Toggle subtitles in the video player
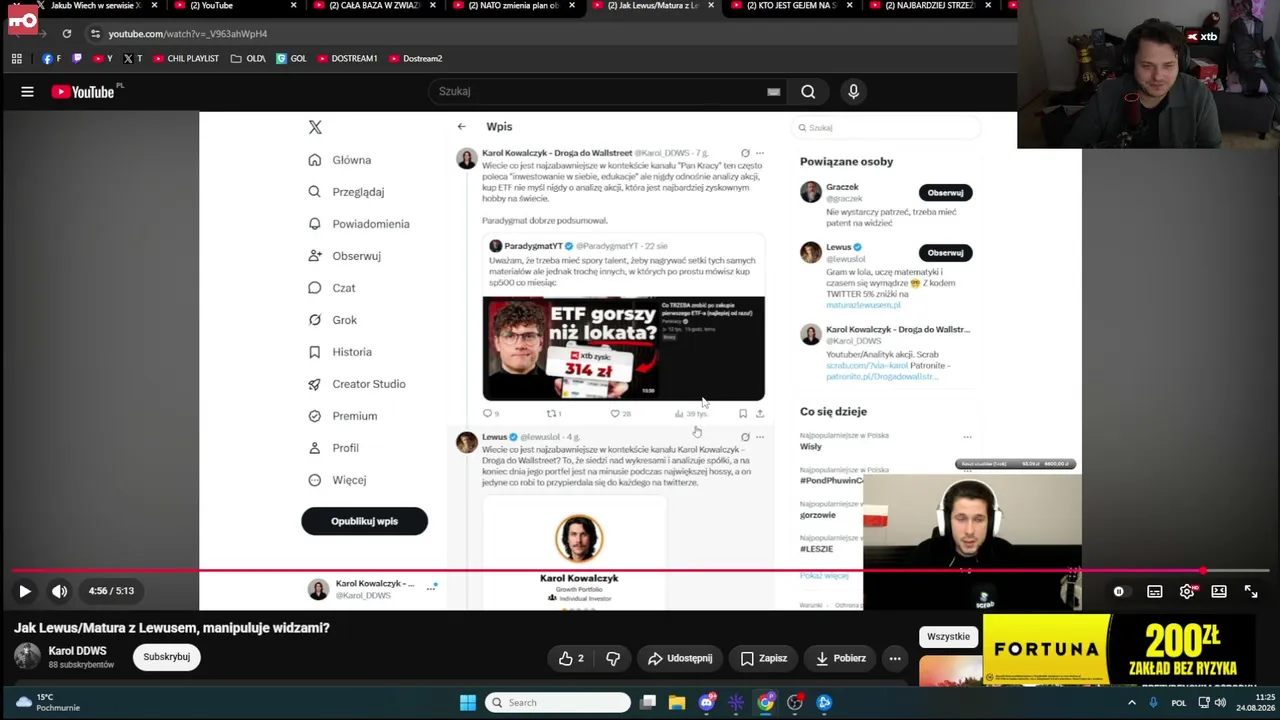The height and width of the screenshot is (720, 1280). [x=1155, y=592]
